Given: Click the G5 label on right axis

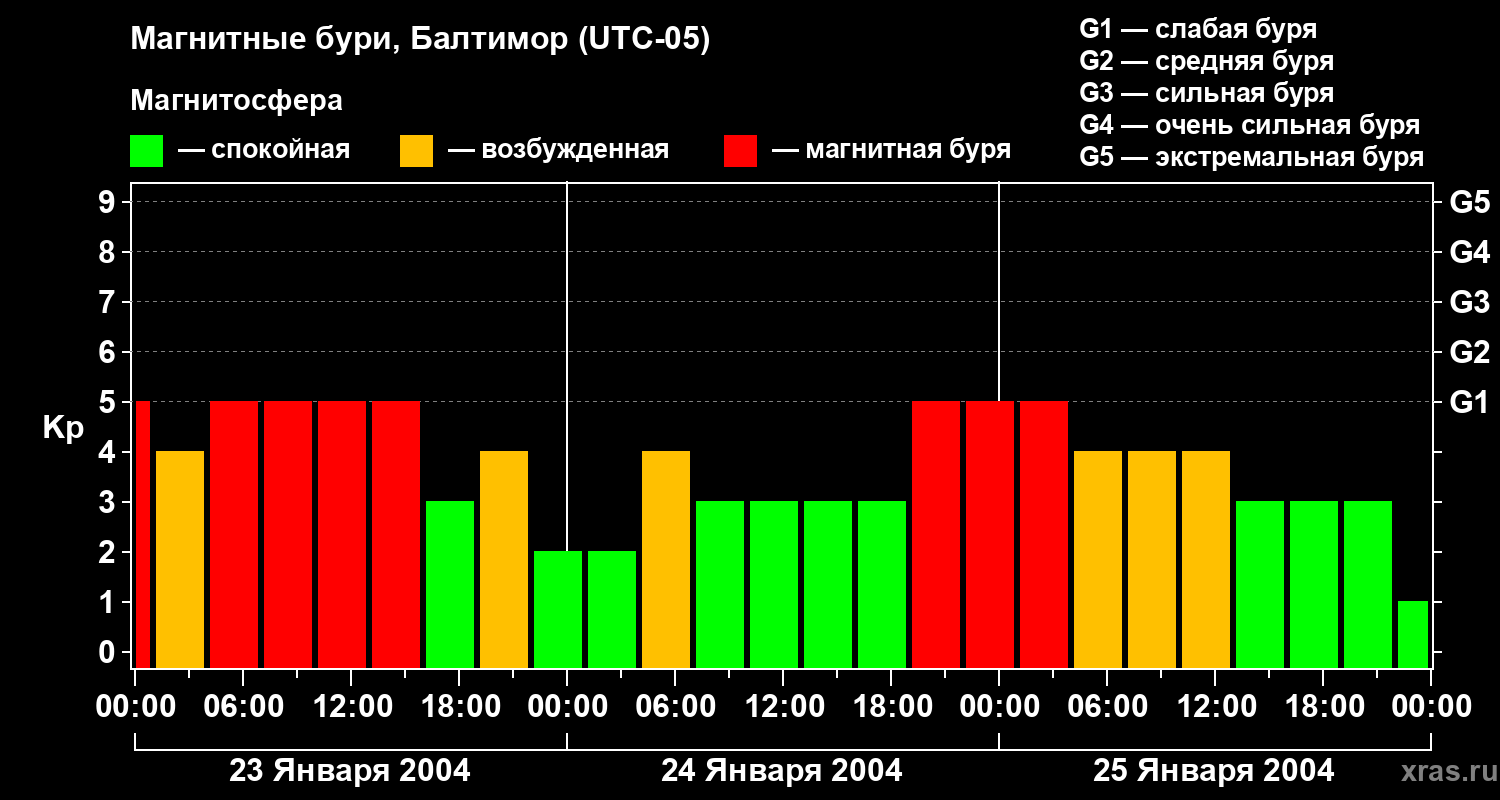Looking at the screenshot, I should (x=1469, y=203).
